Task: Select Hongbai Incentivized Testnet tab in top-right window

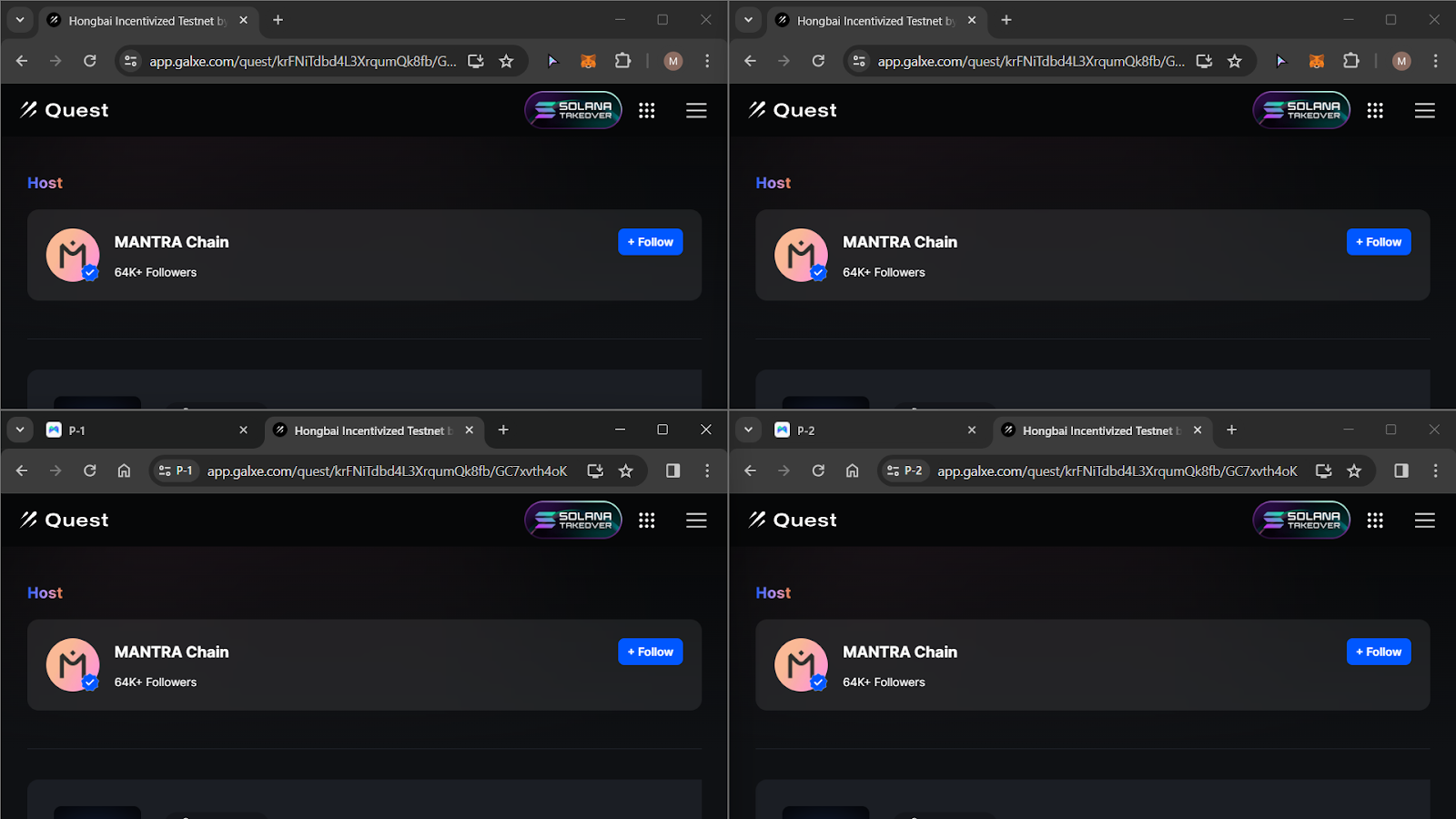Action: click(x=875, y=21)
